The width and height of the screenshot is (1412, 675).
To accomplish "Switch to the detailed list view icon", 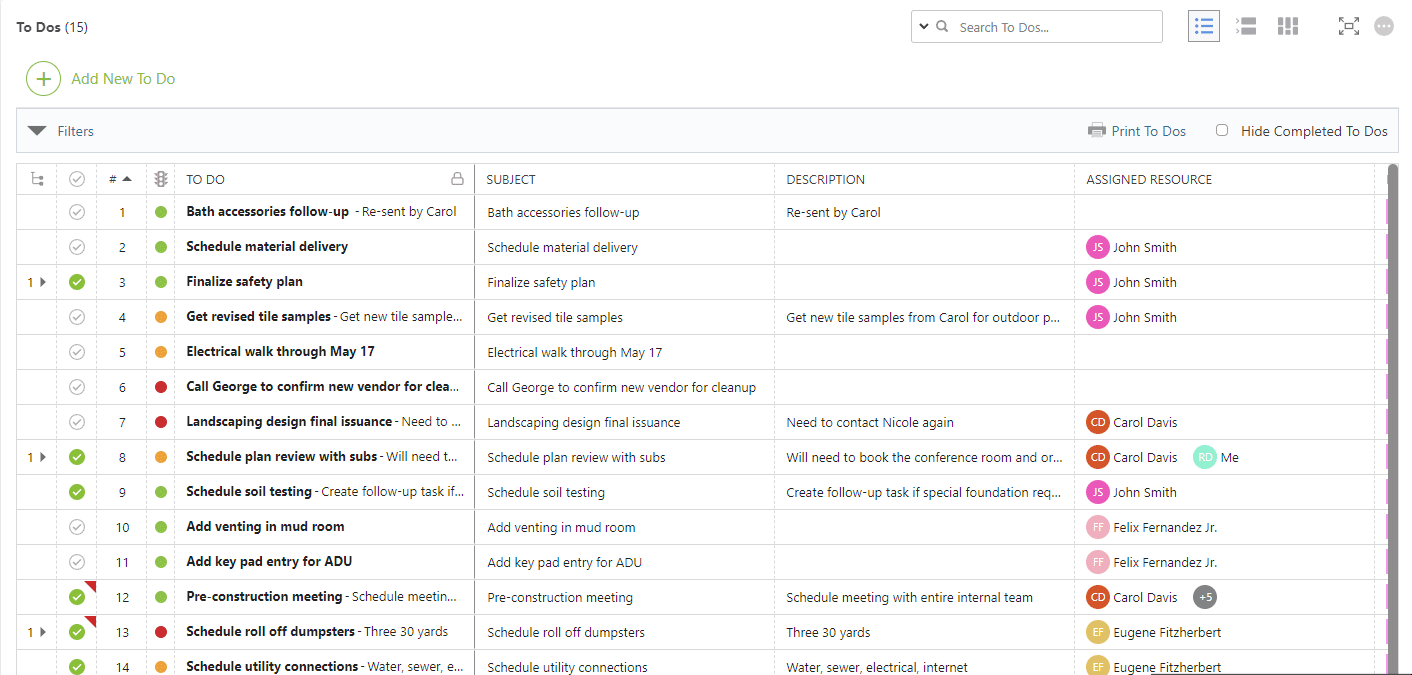I will (x=1246, y=27).
